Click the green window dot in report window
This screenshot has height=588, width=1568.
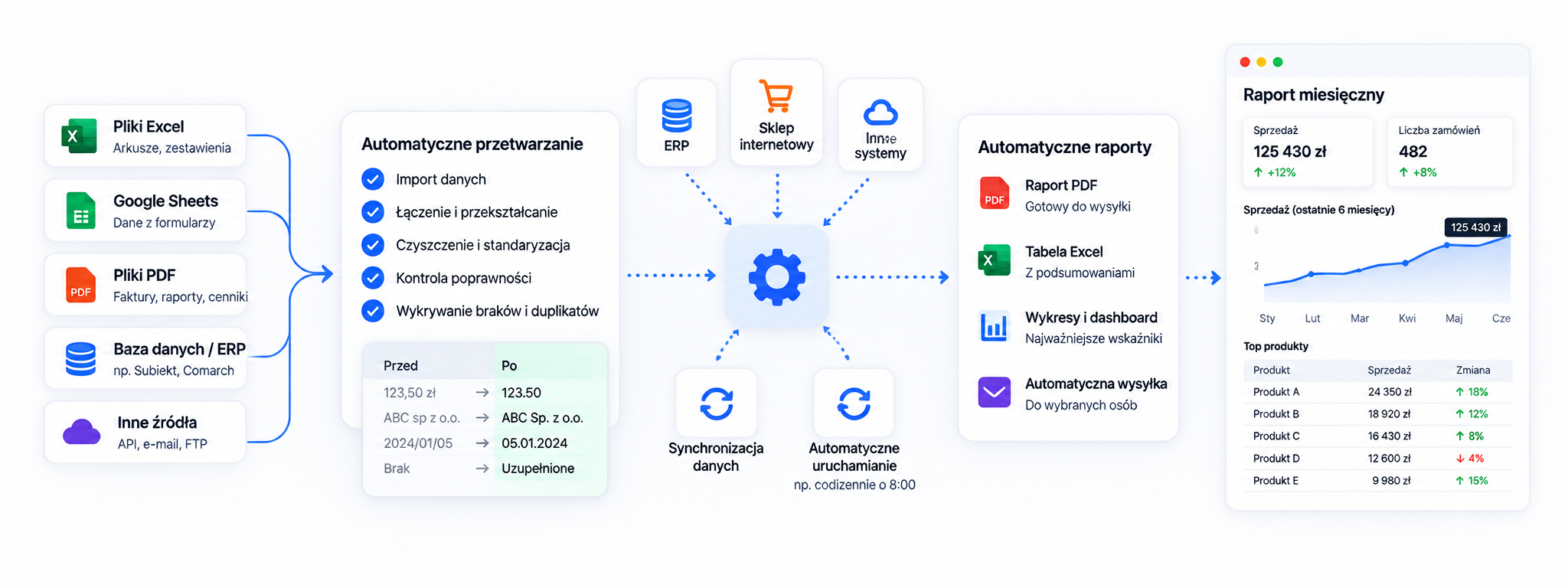pos(1278,62)
